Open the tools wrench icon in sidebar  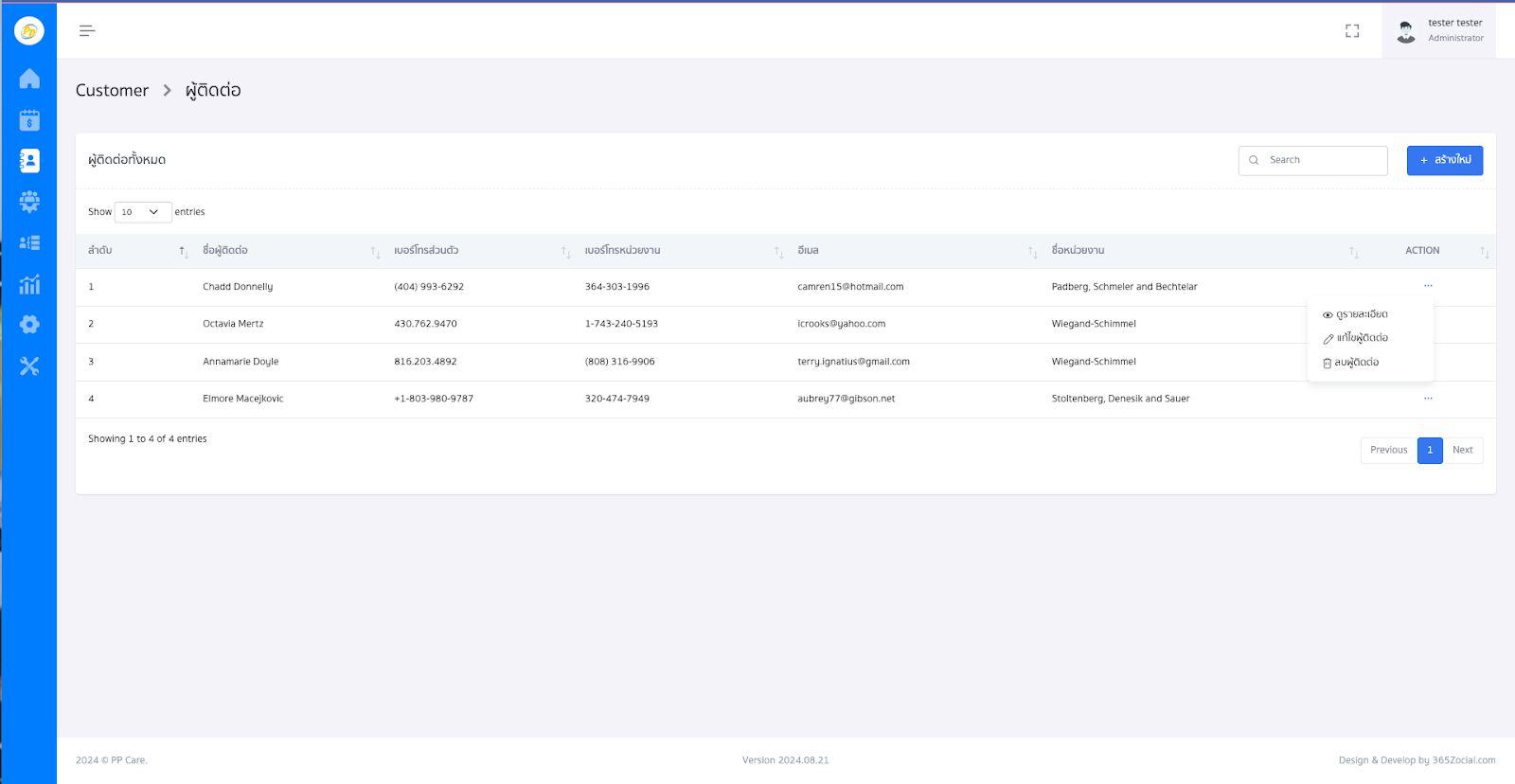coord(29,365)
